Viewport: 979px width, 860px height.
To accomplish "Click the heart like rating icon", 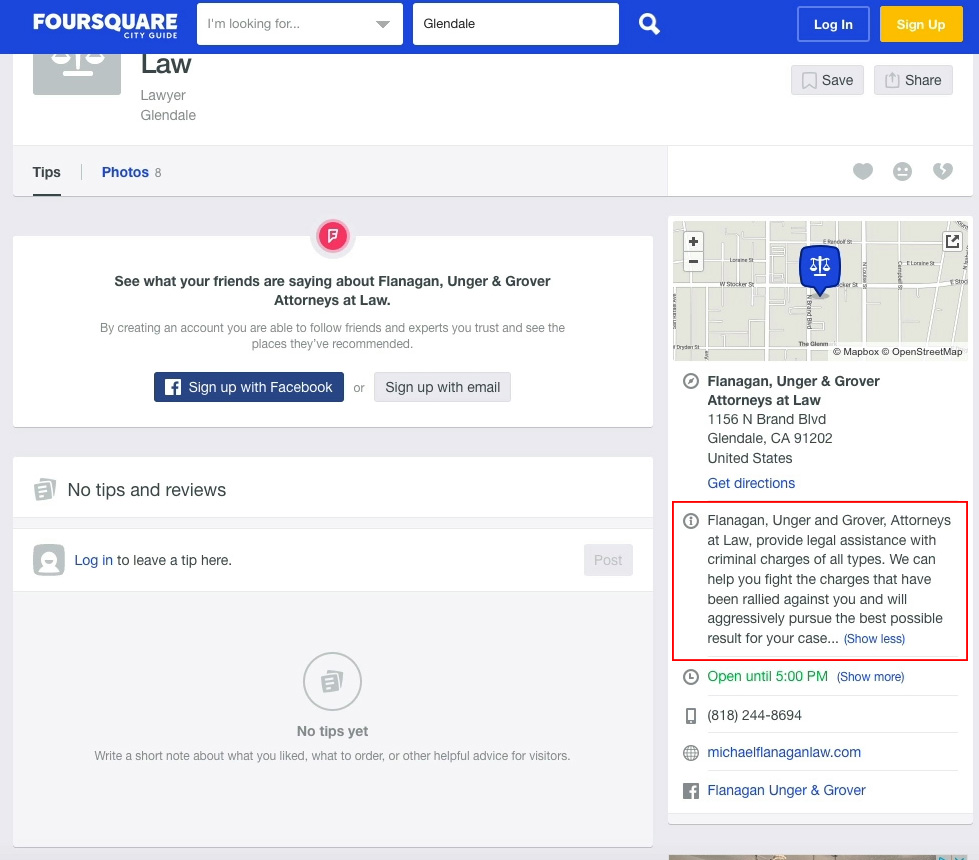I will tap(863, 172).
